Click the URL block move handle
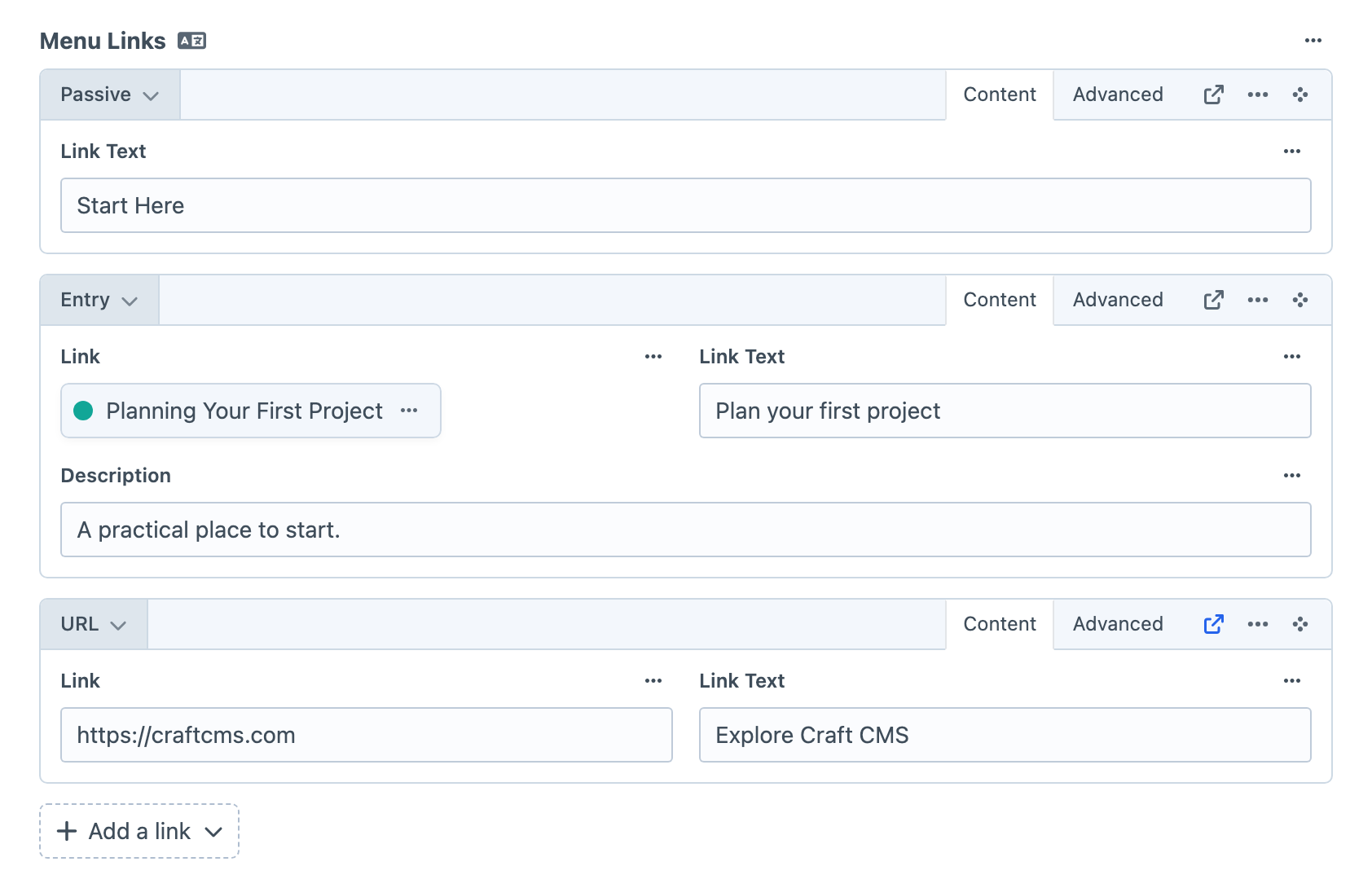Screen dimensions: 1372x888 click(x=1299, y=624)
